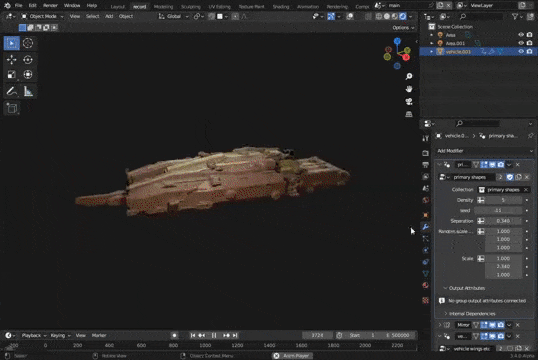Screen dimensions: 538x360
Task: Pick the Add Cube tool
Action: (x=12, y=109)
